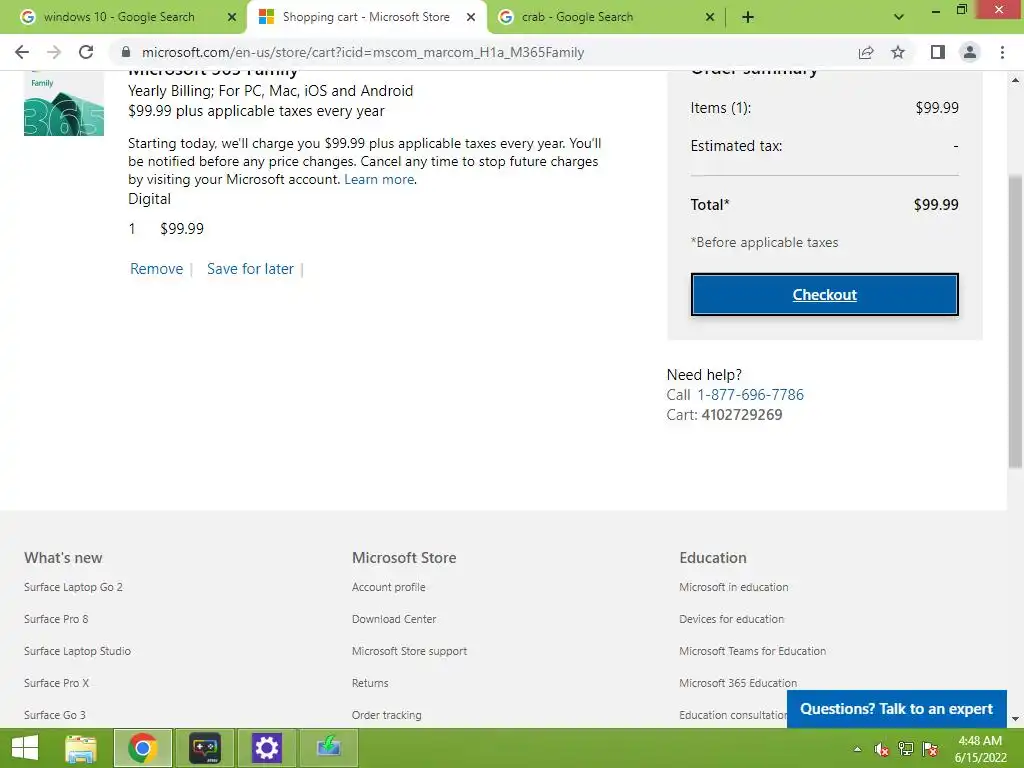The width and height of the screenshot is (1024, 768).
Task: Open the taskbar clock and date
Action: (x=980, y=749)
